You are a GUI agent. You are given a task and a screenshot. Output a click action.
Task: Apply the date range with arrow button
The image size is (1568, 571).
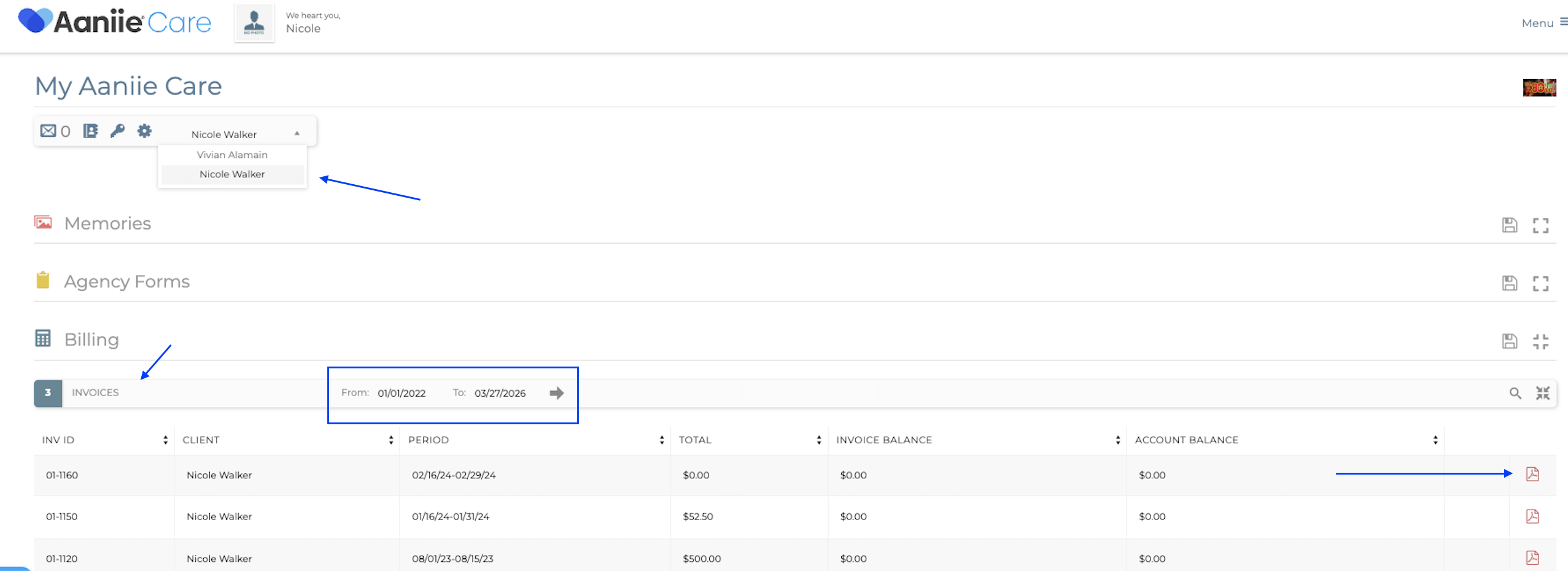556,393
